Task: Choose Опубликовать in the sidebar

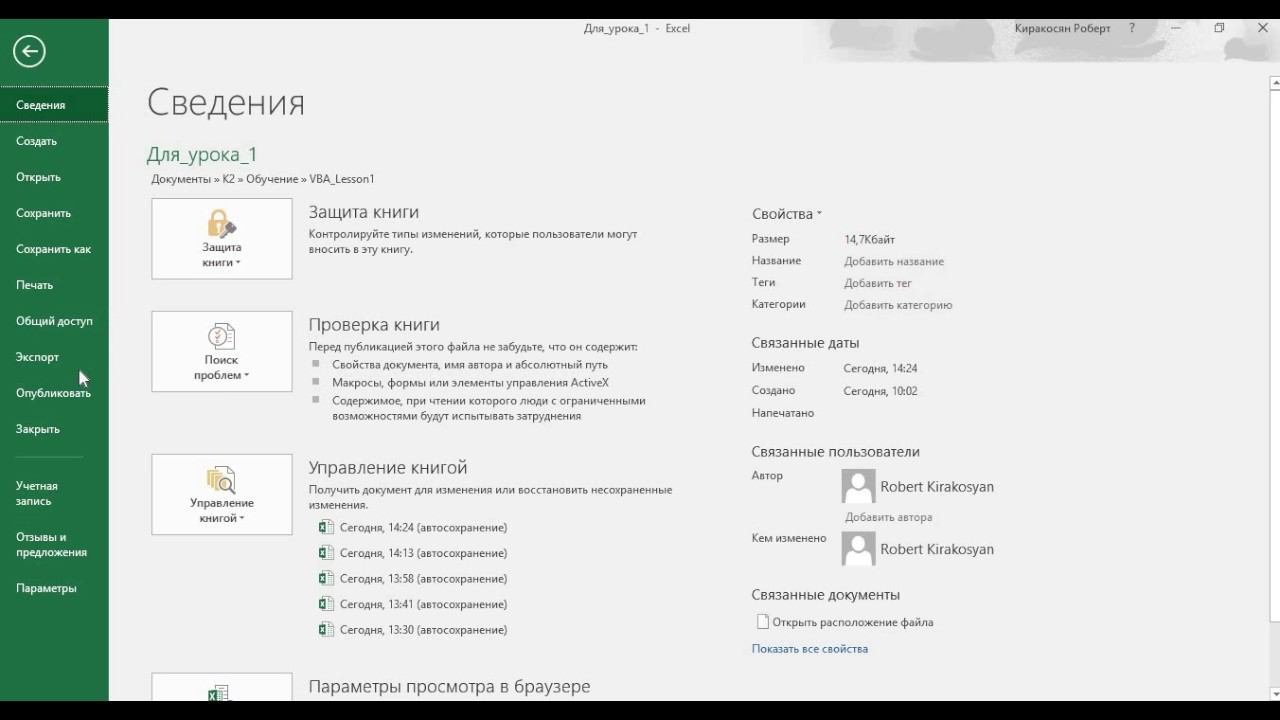Action: [54, 393]
